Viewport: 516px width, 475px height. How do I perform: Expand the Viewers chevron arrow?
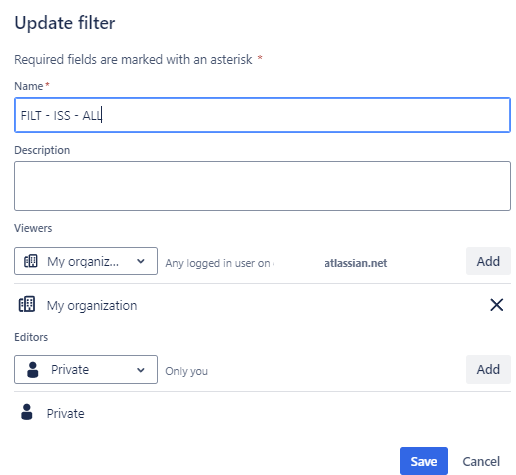(x=141, y=261)
